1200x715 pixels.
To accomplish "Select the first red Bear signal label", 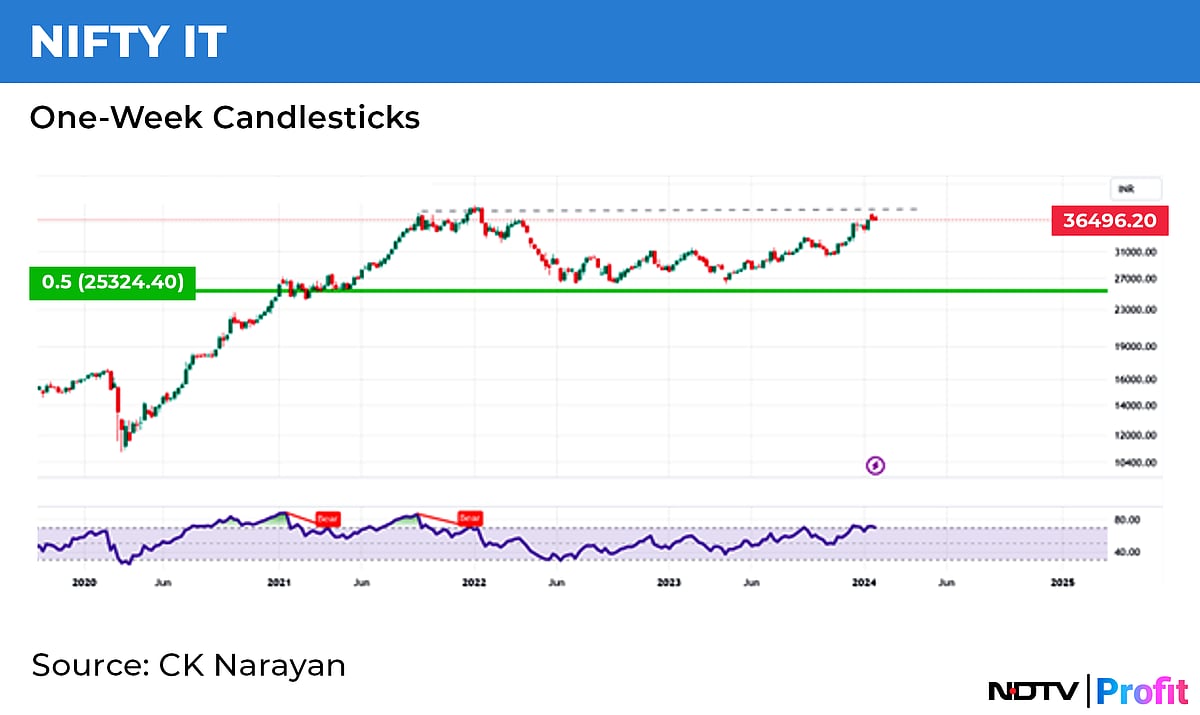I will pyautogui.click(x=327, y=519).
